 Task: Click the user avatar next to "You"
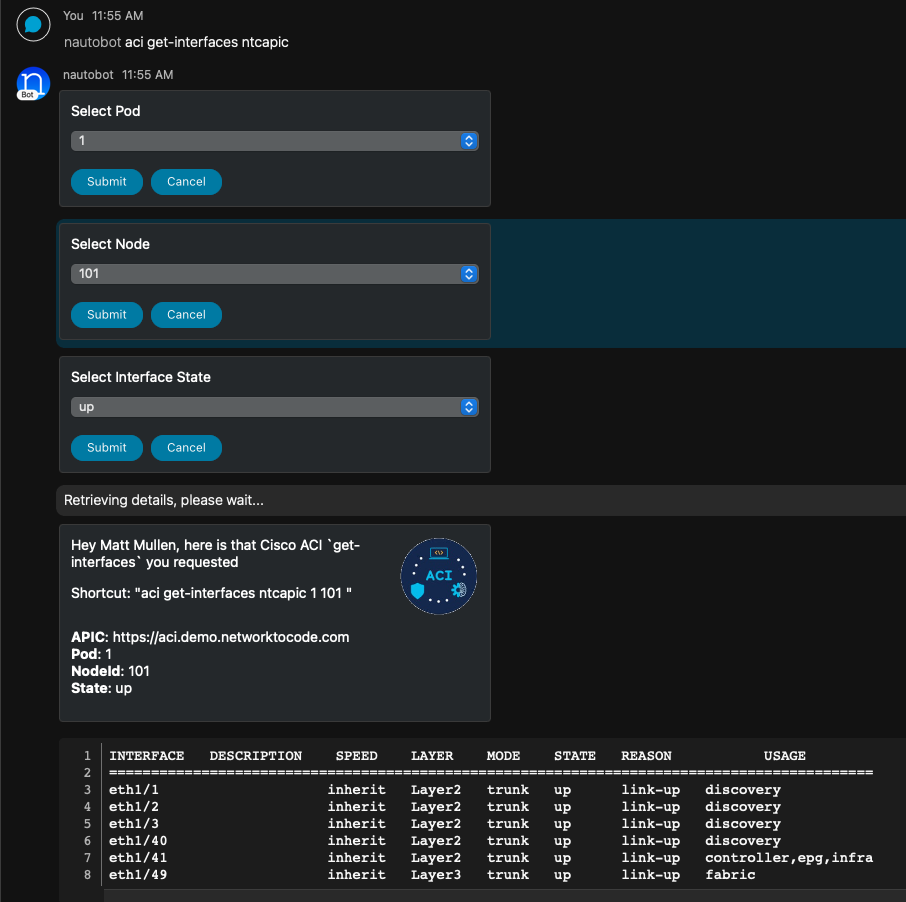33,25
